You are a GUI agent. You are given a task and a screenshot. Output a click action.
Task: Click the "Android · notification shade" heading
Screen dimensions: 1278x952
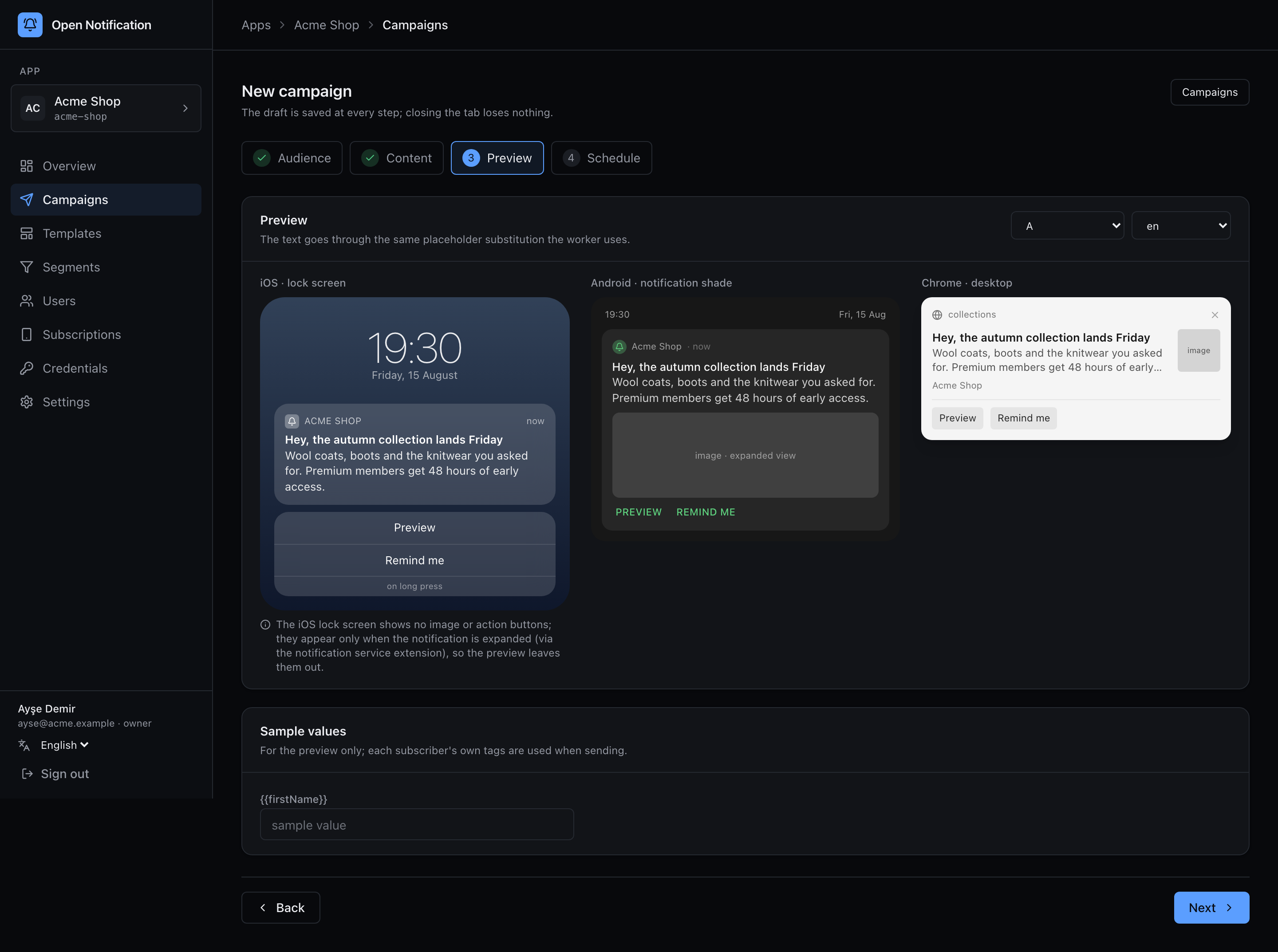tap(661, 283)
